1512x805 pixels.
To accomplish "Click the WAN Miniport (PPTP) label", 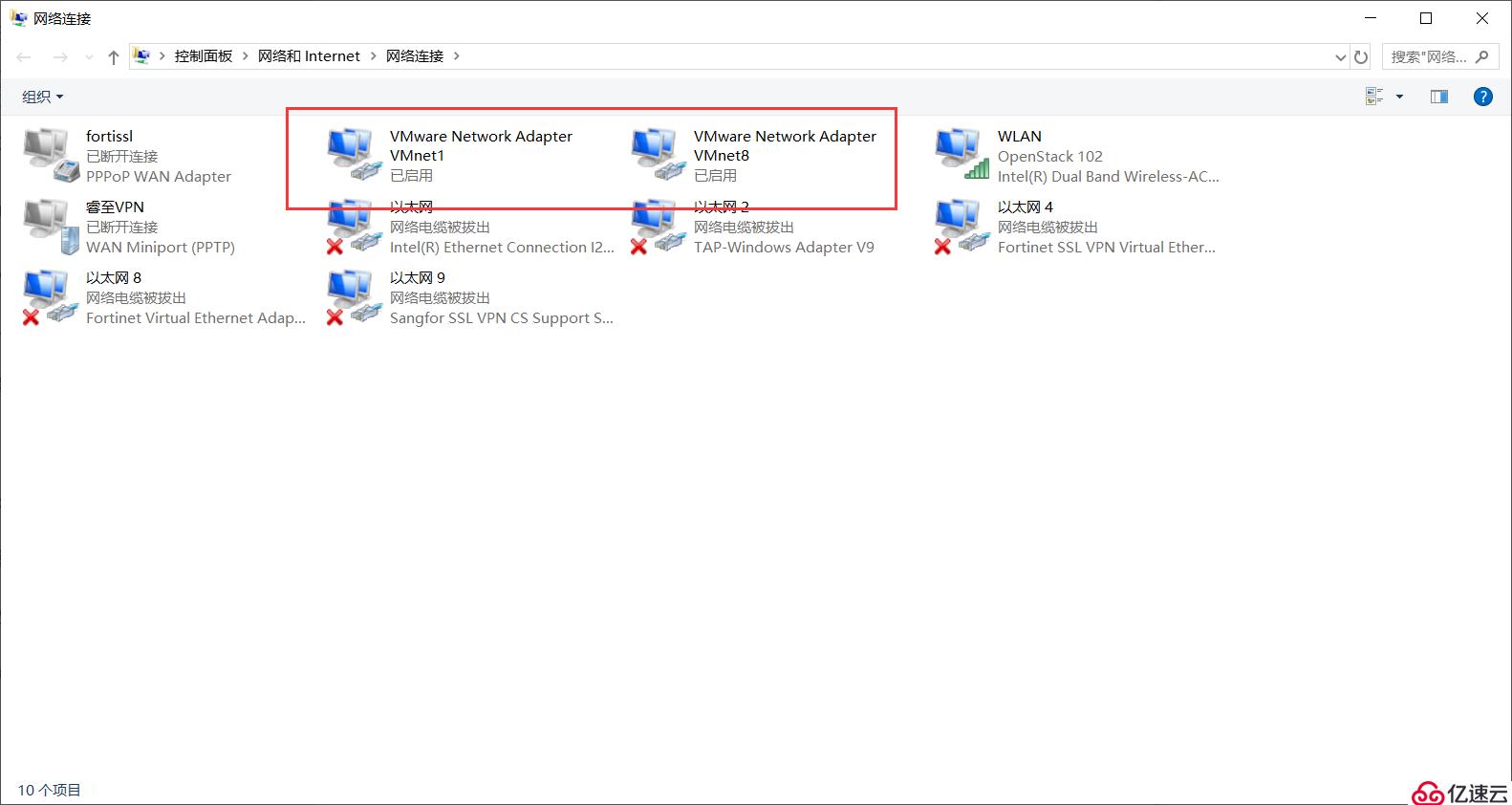I will pyautogui.click(x=161, y=248).
